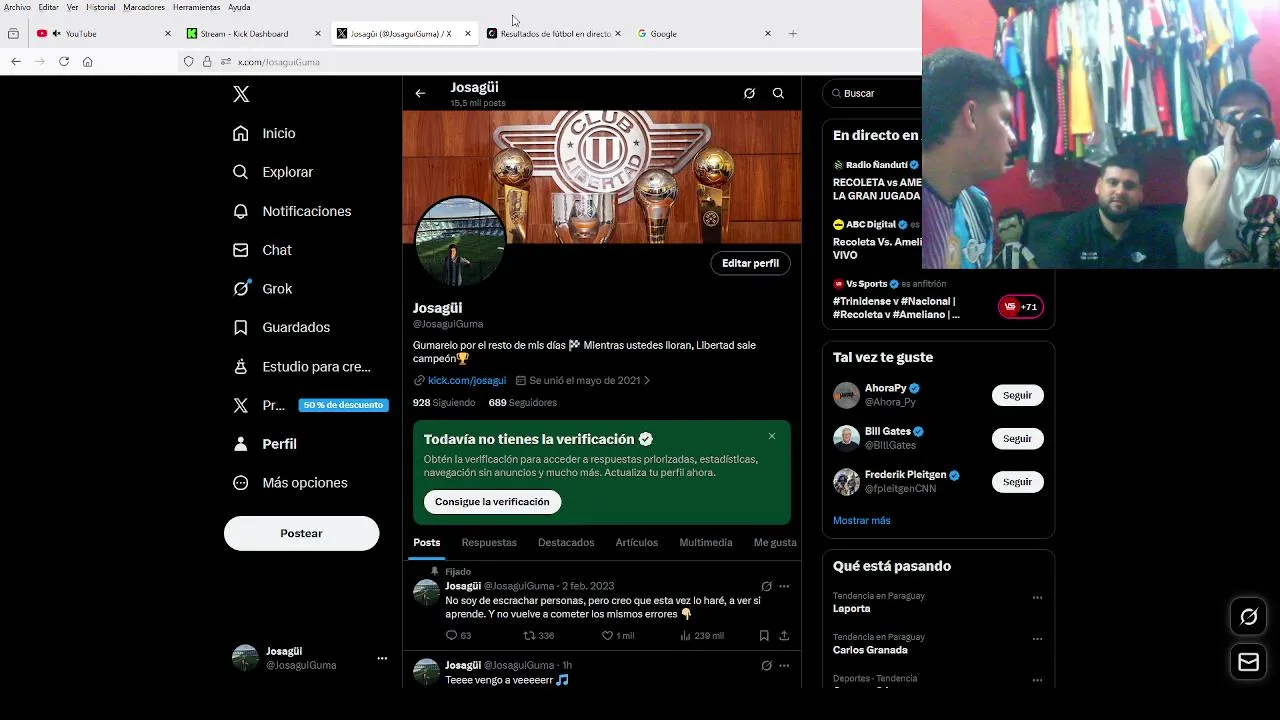Click Consigue la verificación button

(492, 502)
